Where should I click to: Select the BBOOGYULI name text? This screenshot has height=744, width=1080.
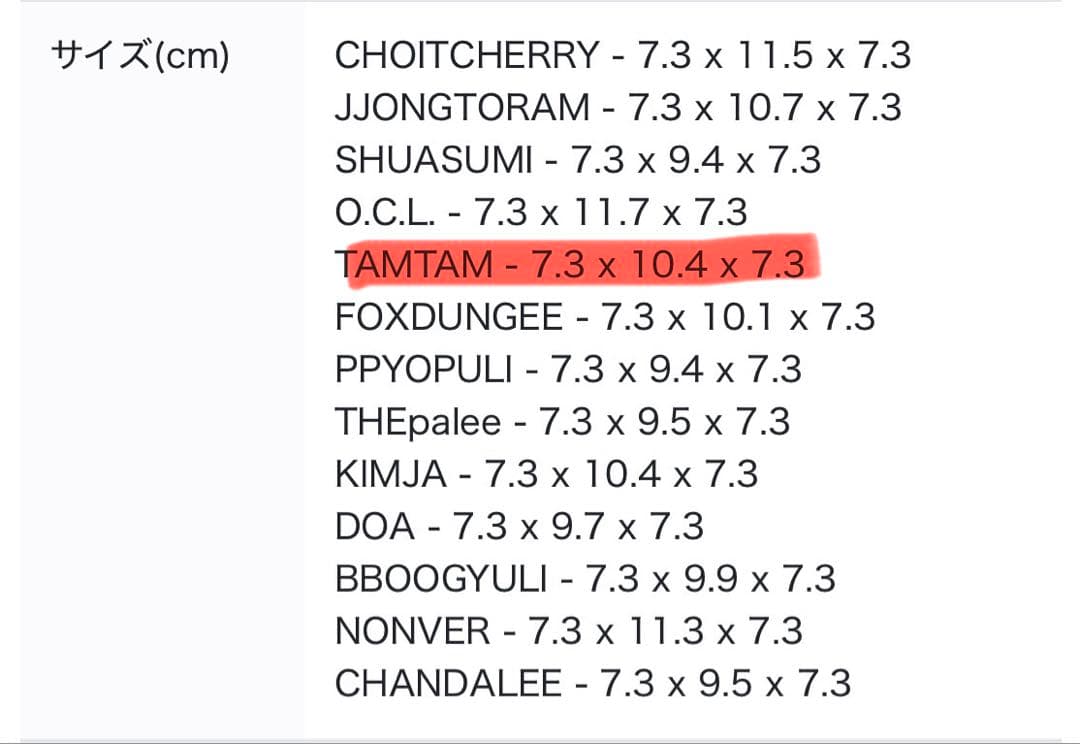pos(441,579)
